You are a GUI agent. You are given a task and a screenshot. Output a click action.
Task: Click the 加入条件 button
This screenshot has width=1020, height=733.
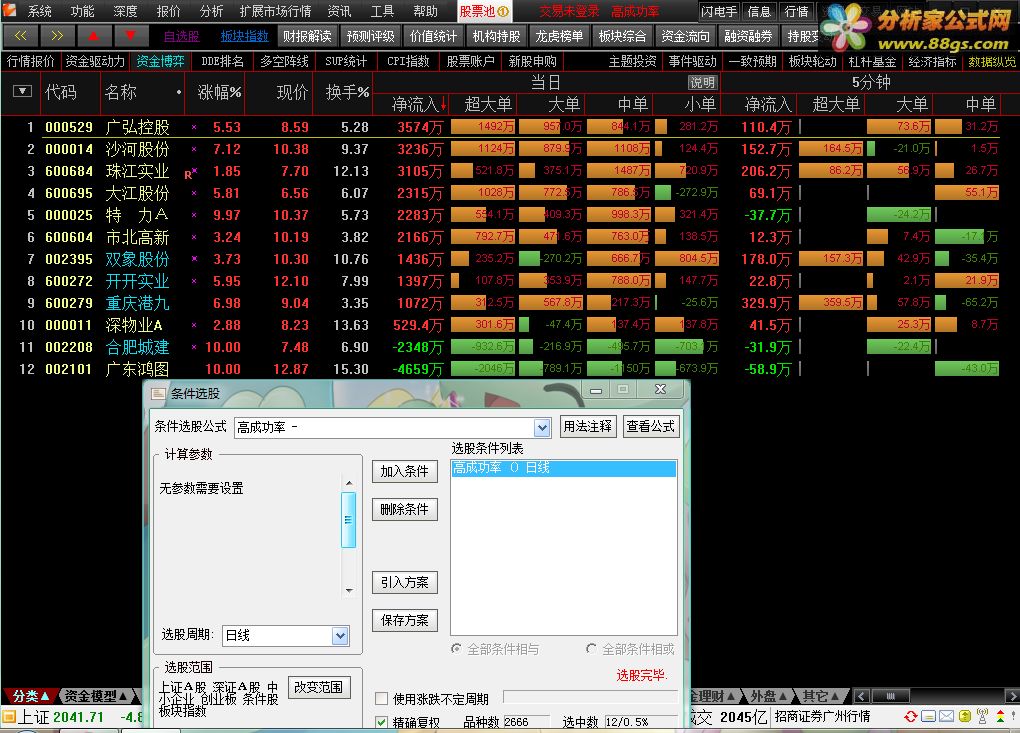pos(405,472)
